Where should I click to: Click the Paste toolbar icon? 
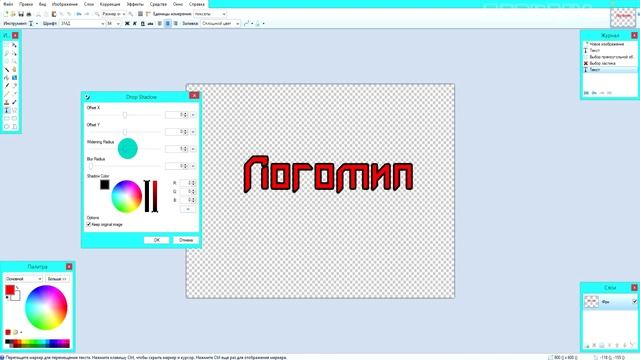pos(54,14)
